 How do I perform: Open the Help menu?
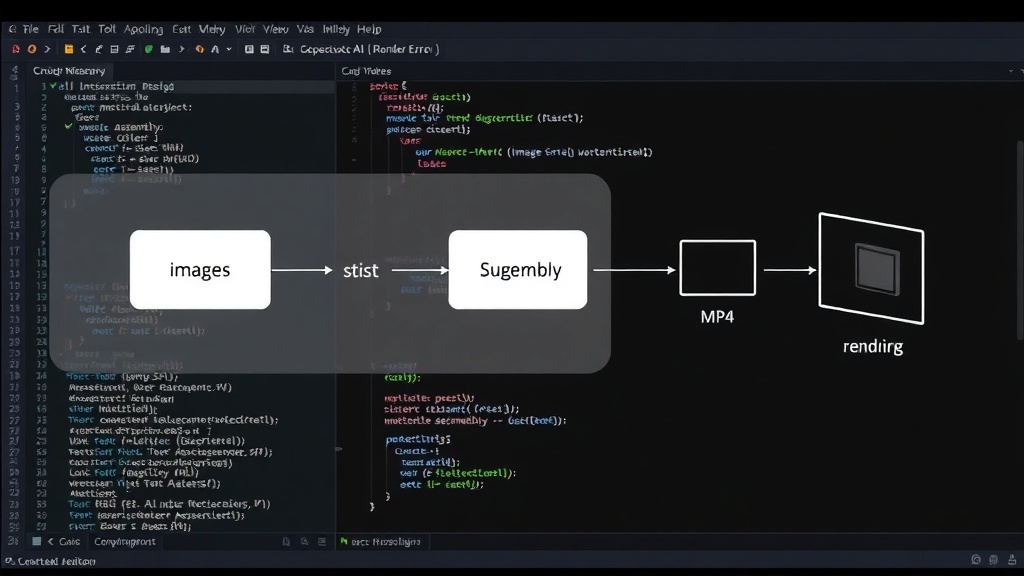pos(369,29)
